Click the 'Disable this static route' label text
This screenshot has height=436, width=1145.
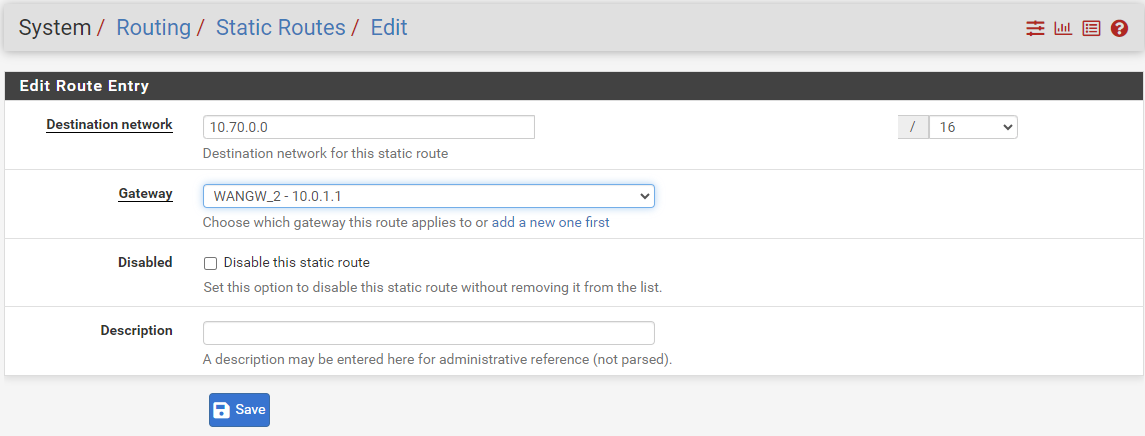click(x=296, y=262)
